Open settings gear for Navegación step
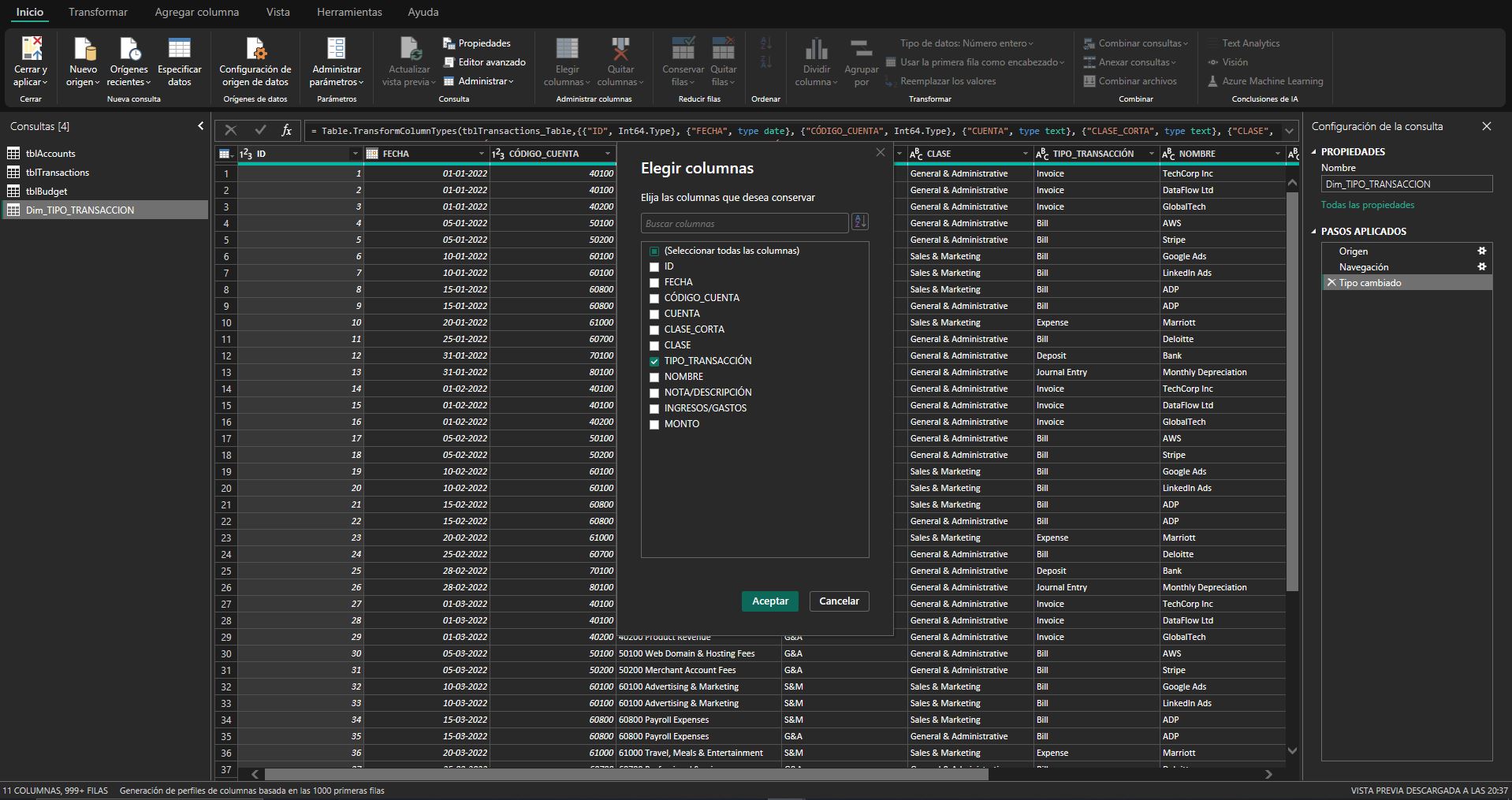This screenshot has height=800, width=1512. coord(1481,267)
